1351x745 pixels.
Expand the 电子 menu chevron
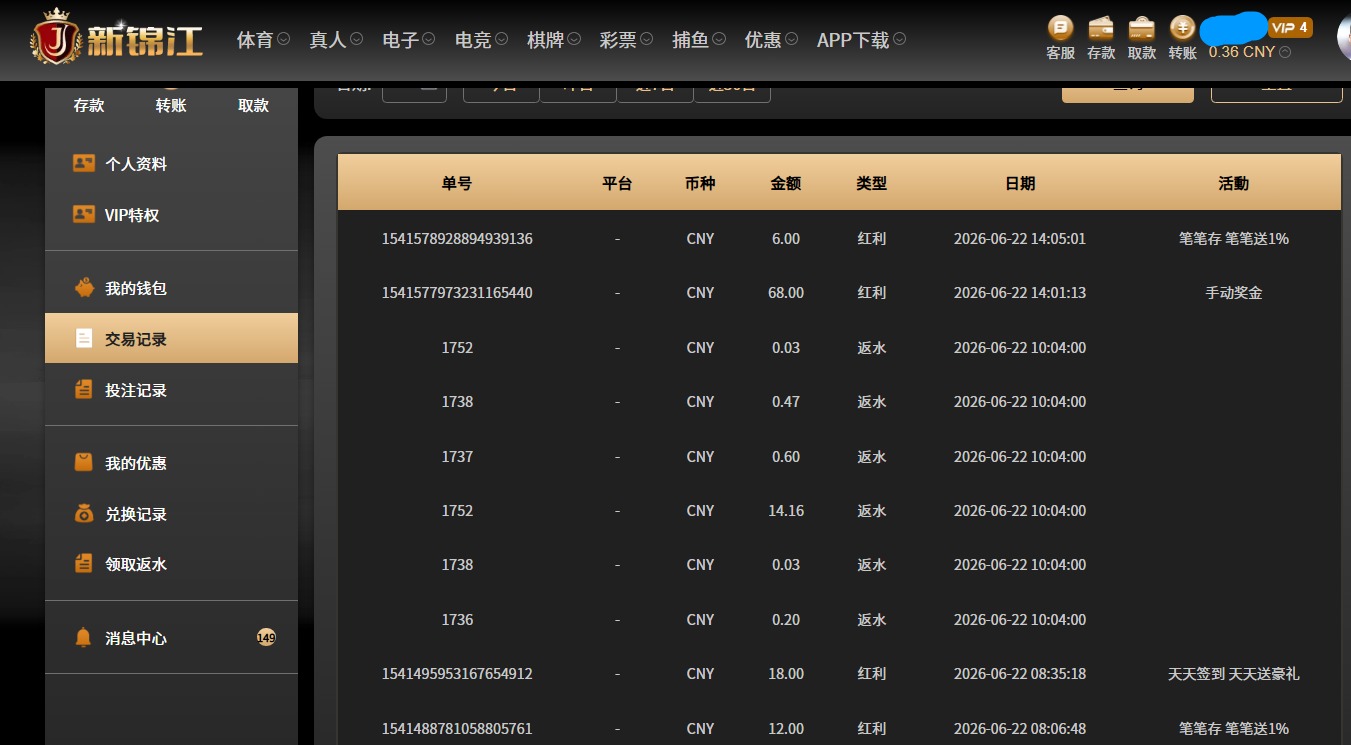click(x=428, y=40)
